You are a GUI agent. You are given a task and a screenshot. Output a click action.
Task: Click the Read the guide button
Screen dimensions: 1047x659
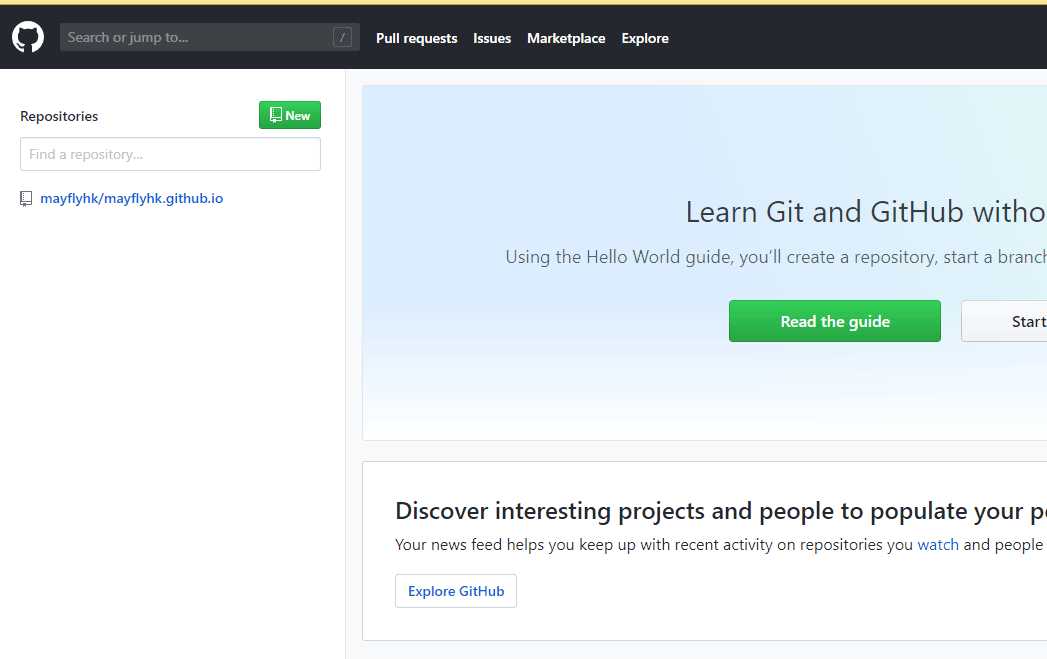[x=835, y=321]
